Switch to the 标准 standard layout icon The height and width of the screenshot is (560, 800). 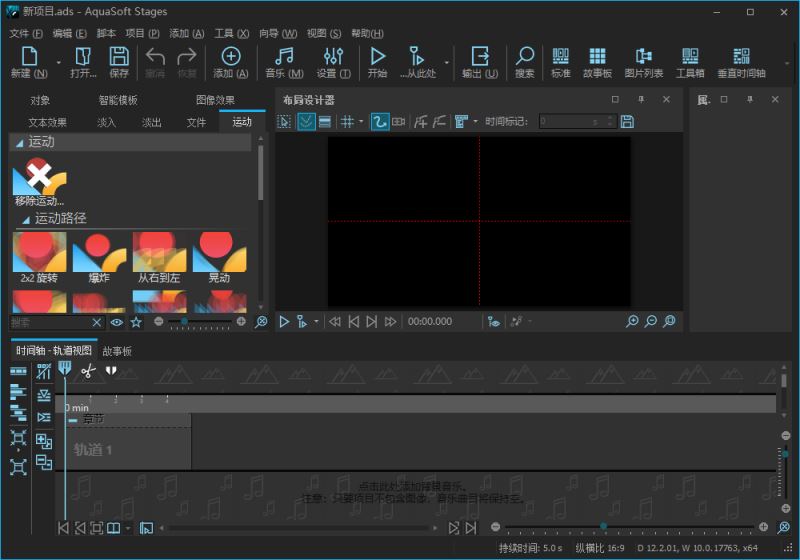(560, 62)
